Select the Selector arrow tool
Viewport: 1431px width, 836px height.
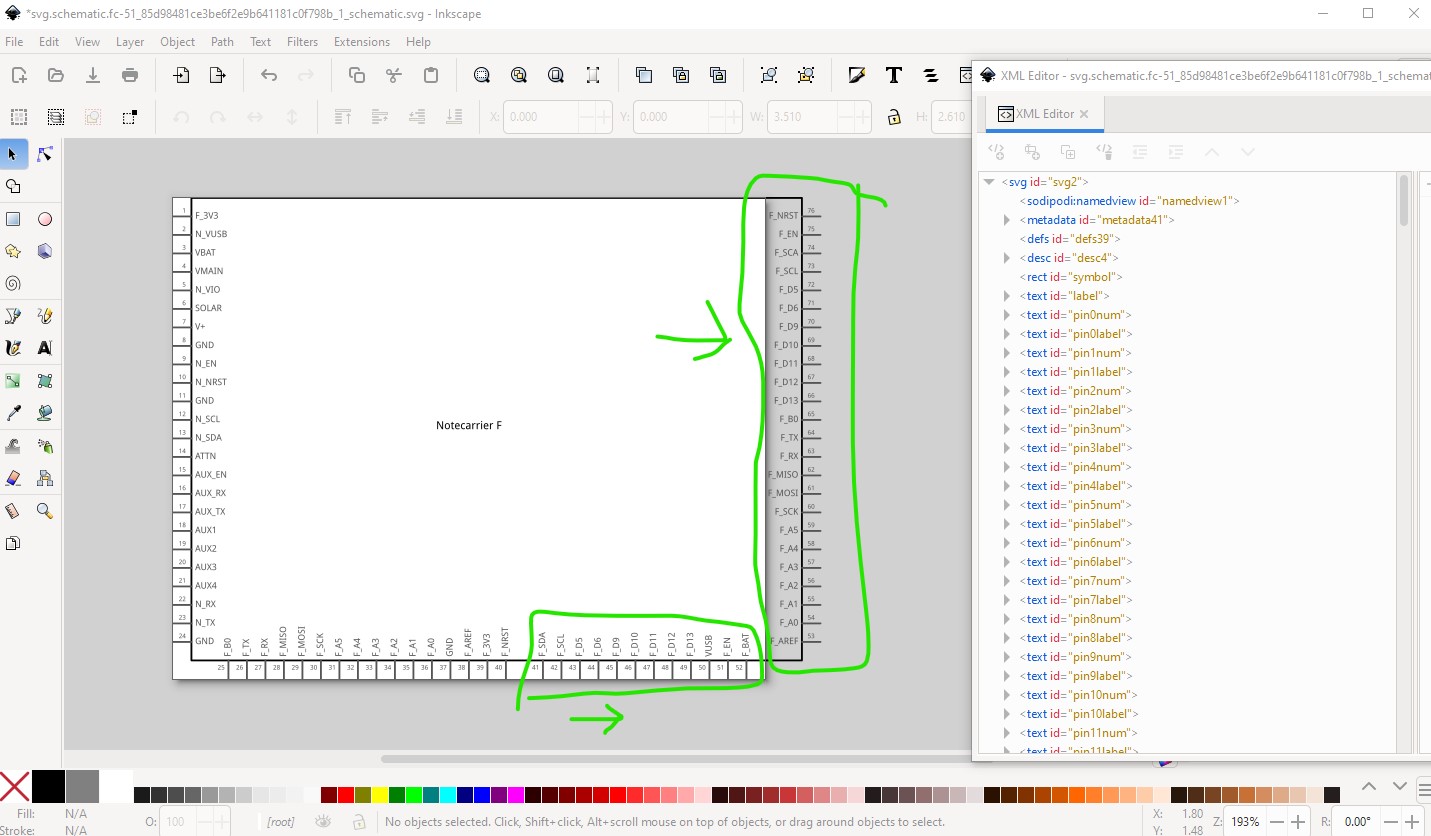(x=13, y=154)
